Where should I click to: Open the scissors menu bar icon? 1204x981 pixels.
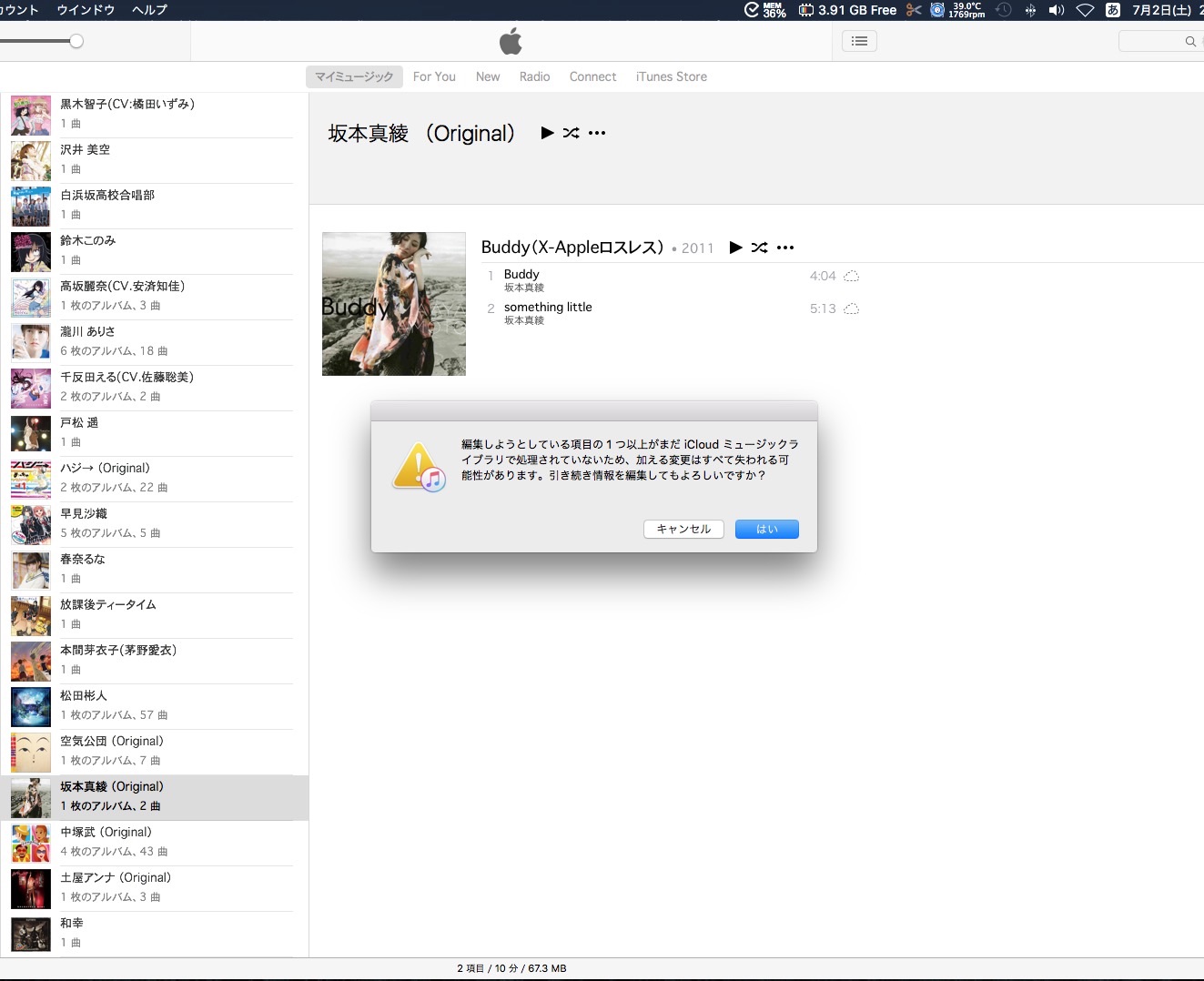click(x=914, y=10)
